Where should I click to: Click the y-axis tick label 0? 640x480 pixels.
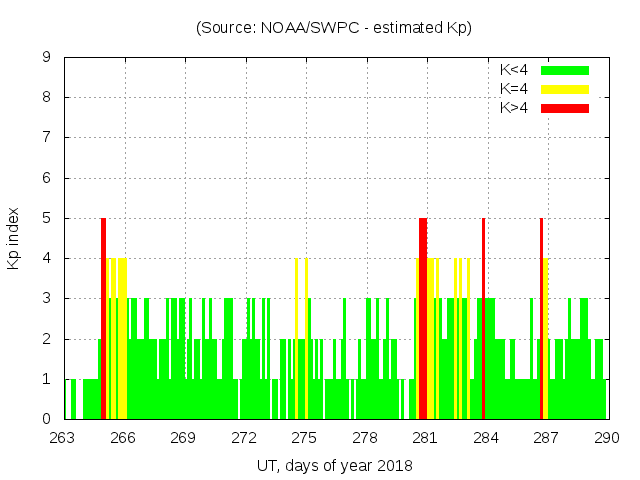click(x=47, y=419)
